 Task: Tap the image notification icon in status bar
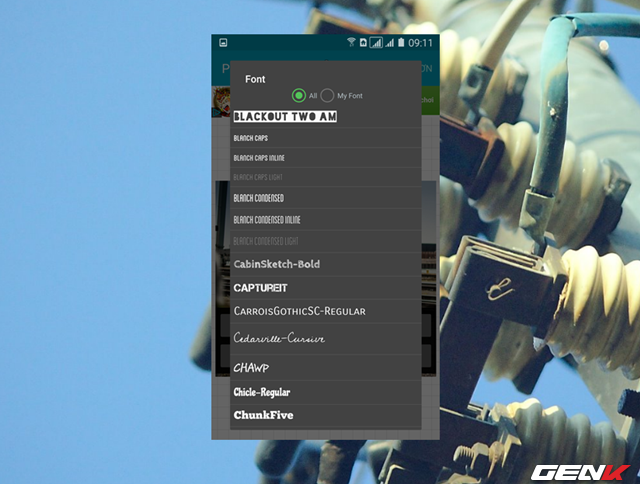(x=224, y=43)
